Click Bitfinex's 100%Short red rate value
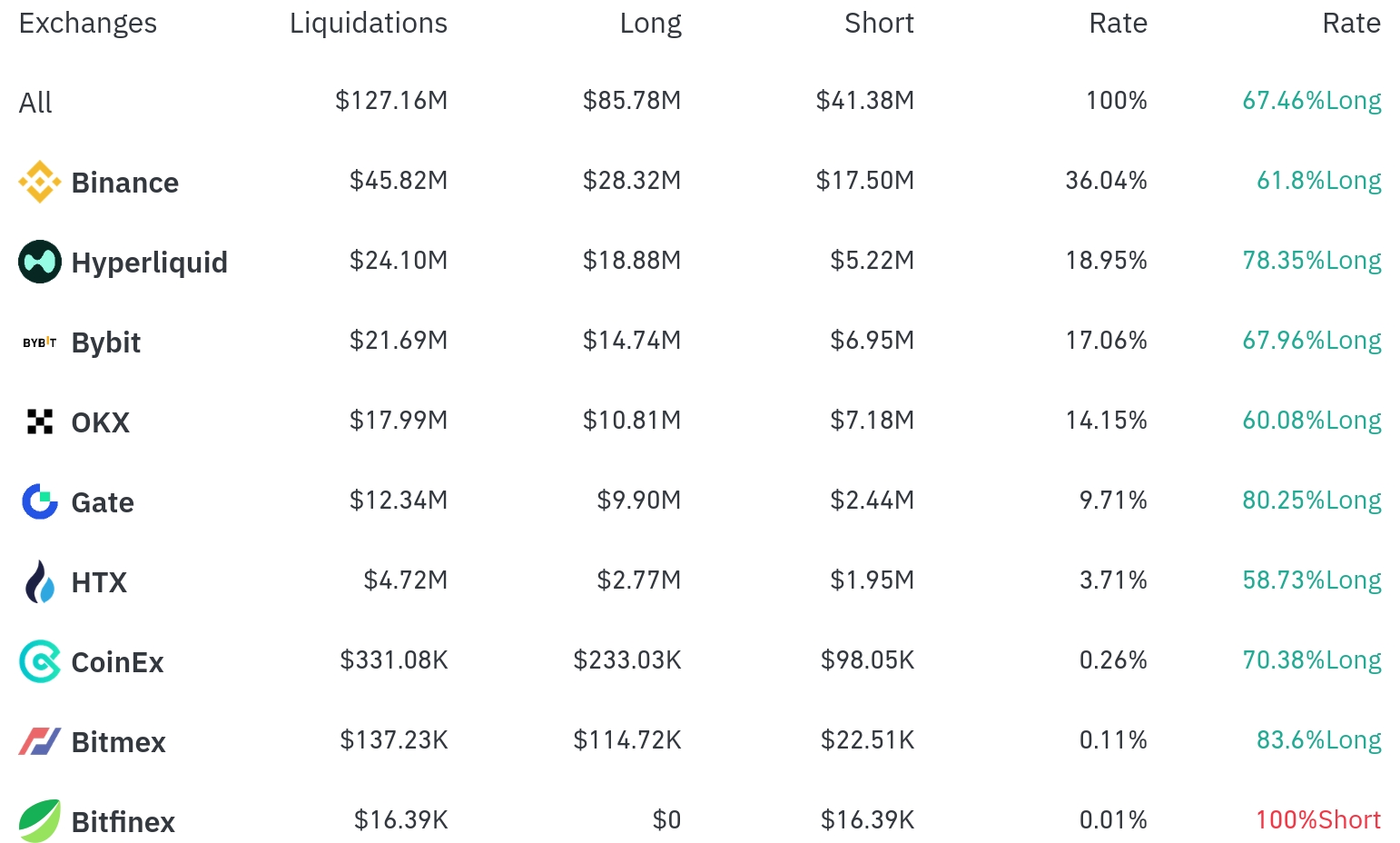This screenshot has height=843, width=1400. pos(1318,820)
